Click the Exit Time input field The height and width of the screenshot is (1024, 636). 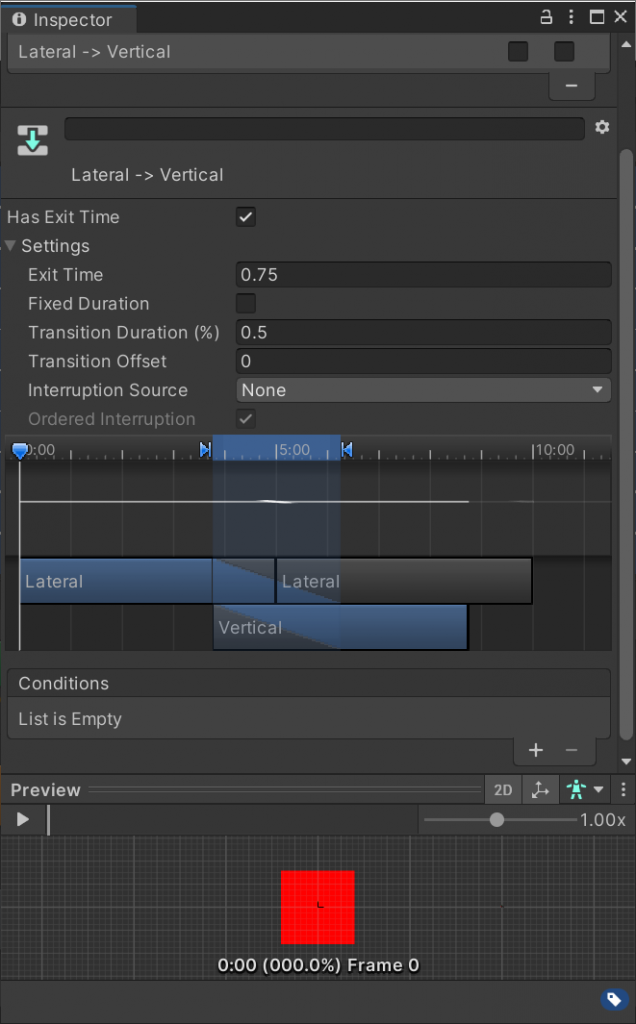(423, 275)
